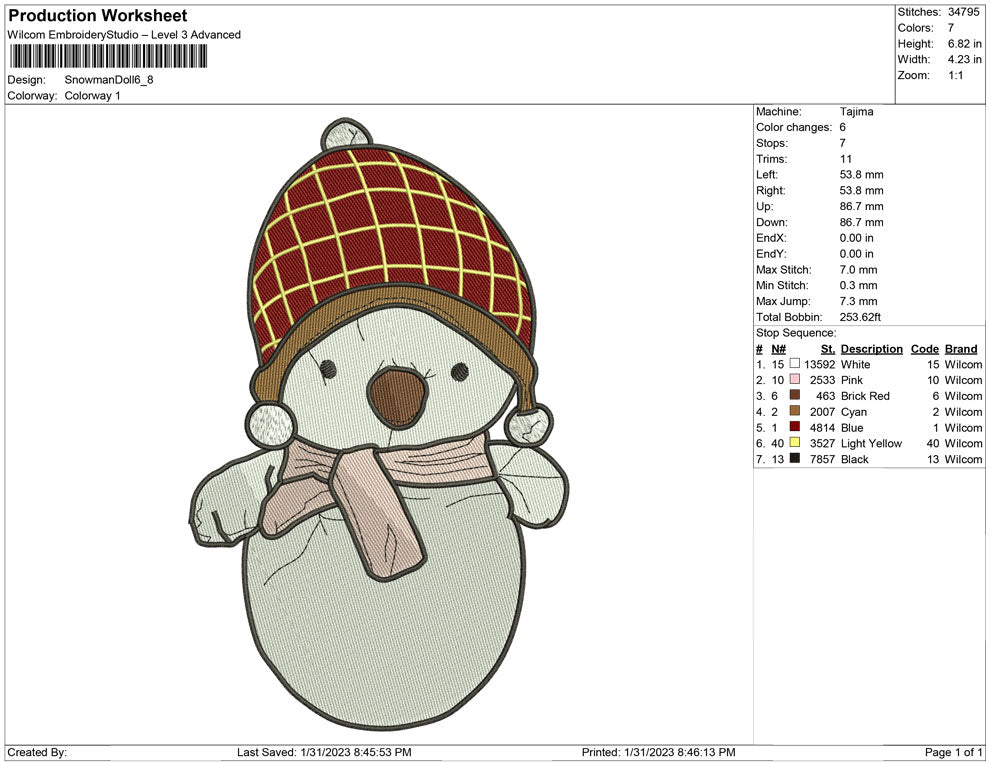Click the Black swatch for stop 7
This screenshot has width=990, height=762.
pyautogui.click(x=793, y=459)
